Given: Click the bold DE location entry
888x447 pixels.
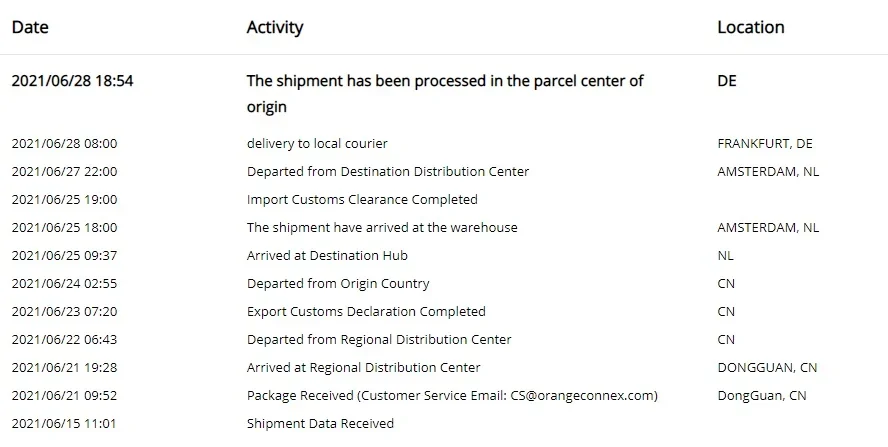Looking at the screenshot, I should click(x=727, y=81).
